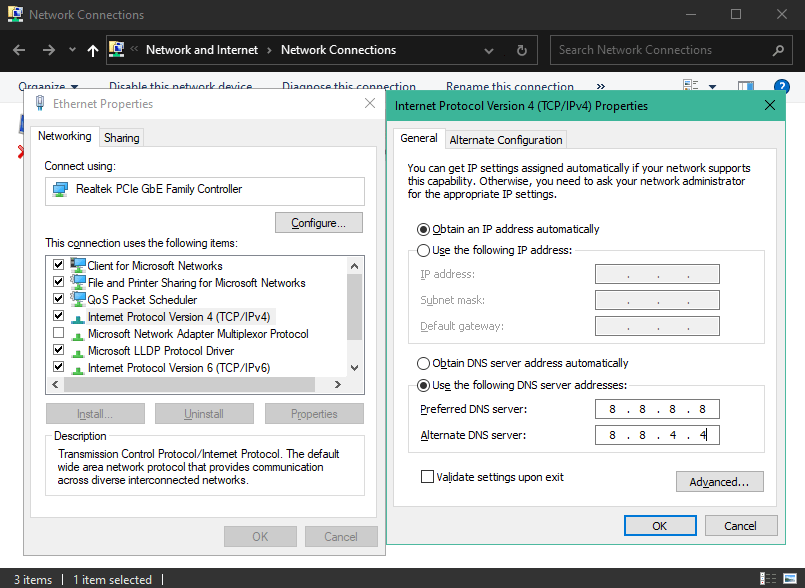805x588 pixels.
Task: Open the Alternate Configuration tab
Action: 505,140
